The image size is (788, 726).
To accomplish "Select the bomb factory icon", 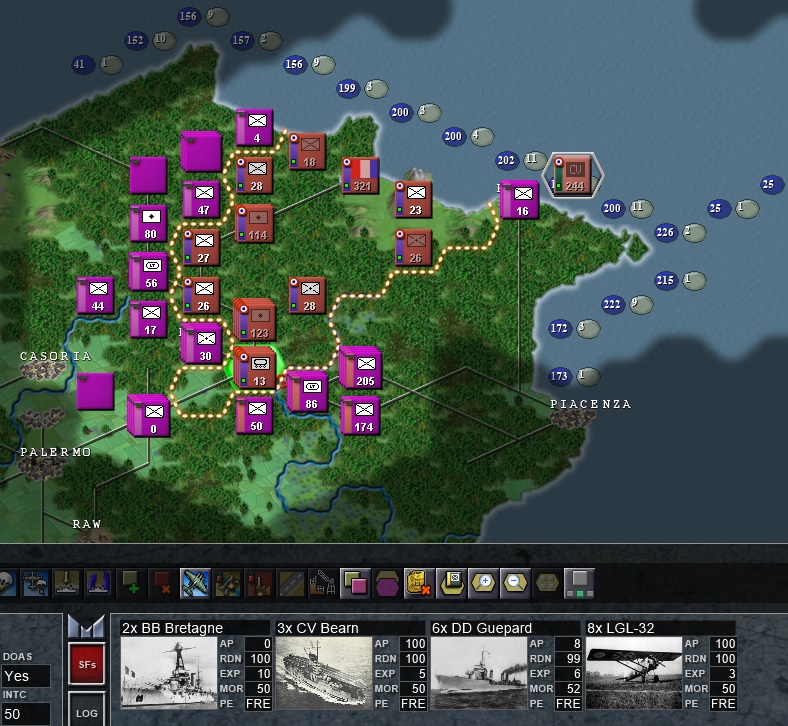I will click(259, 583).
